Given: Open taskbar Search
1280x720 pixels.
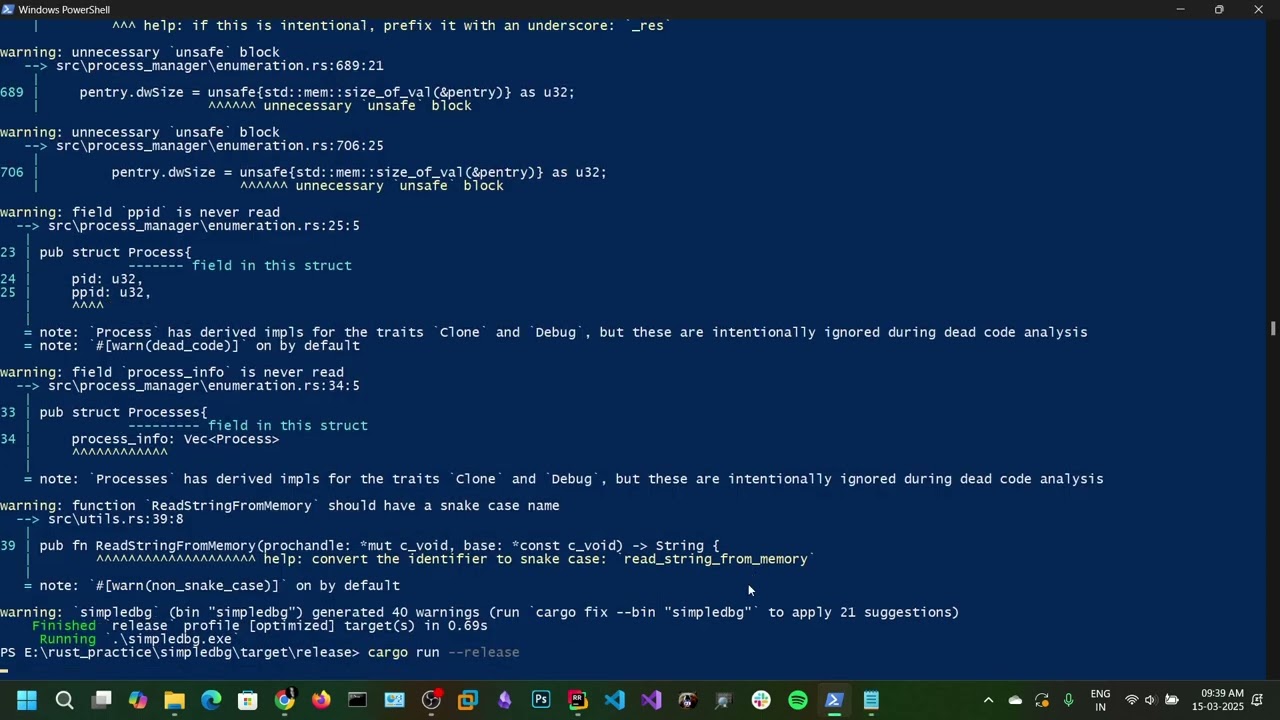Looking at the screenshot, I should click(64, 700).
